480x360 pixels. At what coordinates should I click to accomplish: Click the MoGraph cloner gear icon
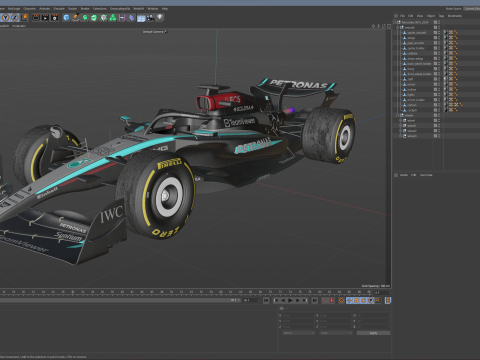104,17
